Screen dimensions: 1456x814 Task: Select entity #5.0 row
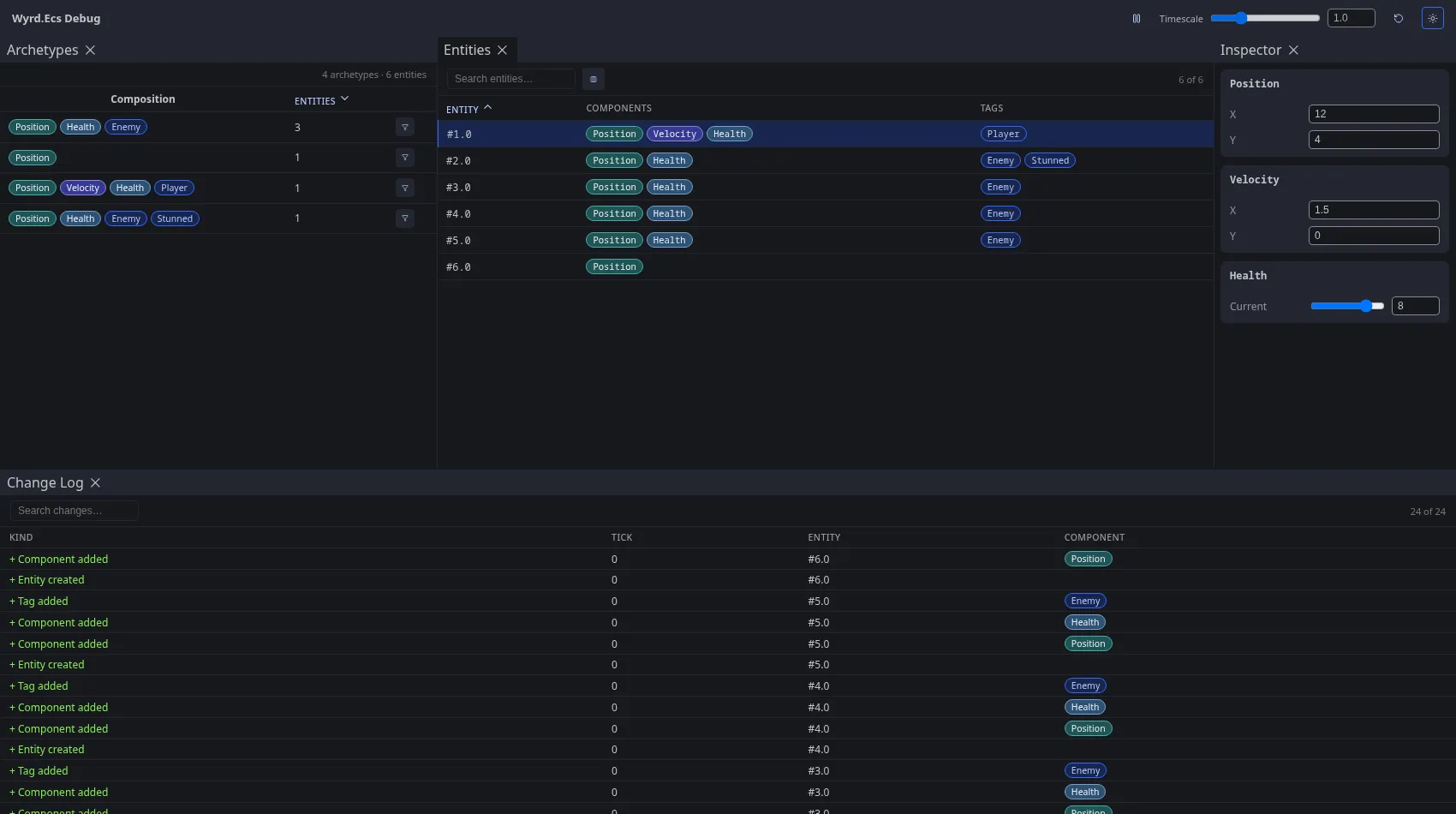coord(826,240)
